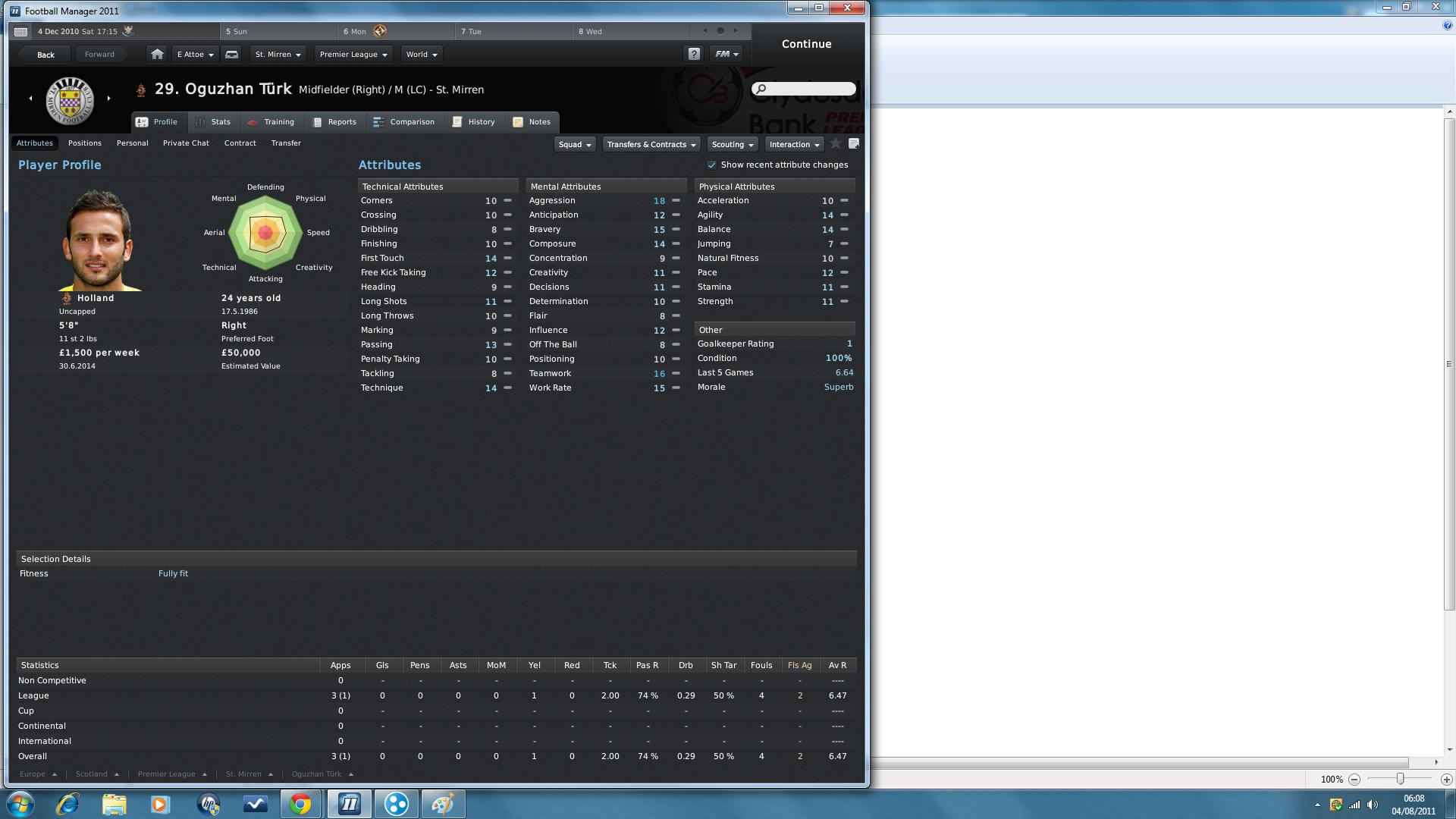Open the FM menu dropdown
The height and width of the screenshot is (819, 1456).
(x=726, y=54)
